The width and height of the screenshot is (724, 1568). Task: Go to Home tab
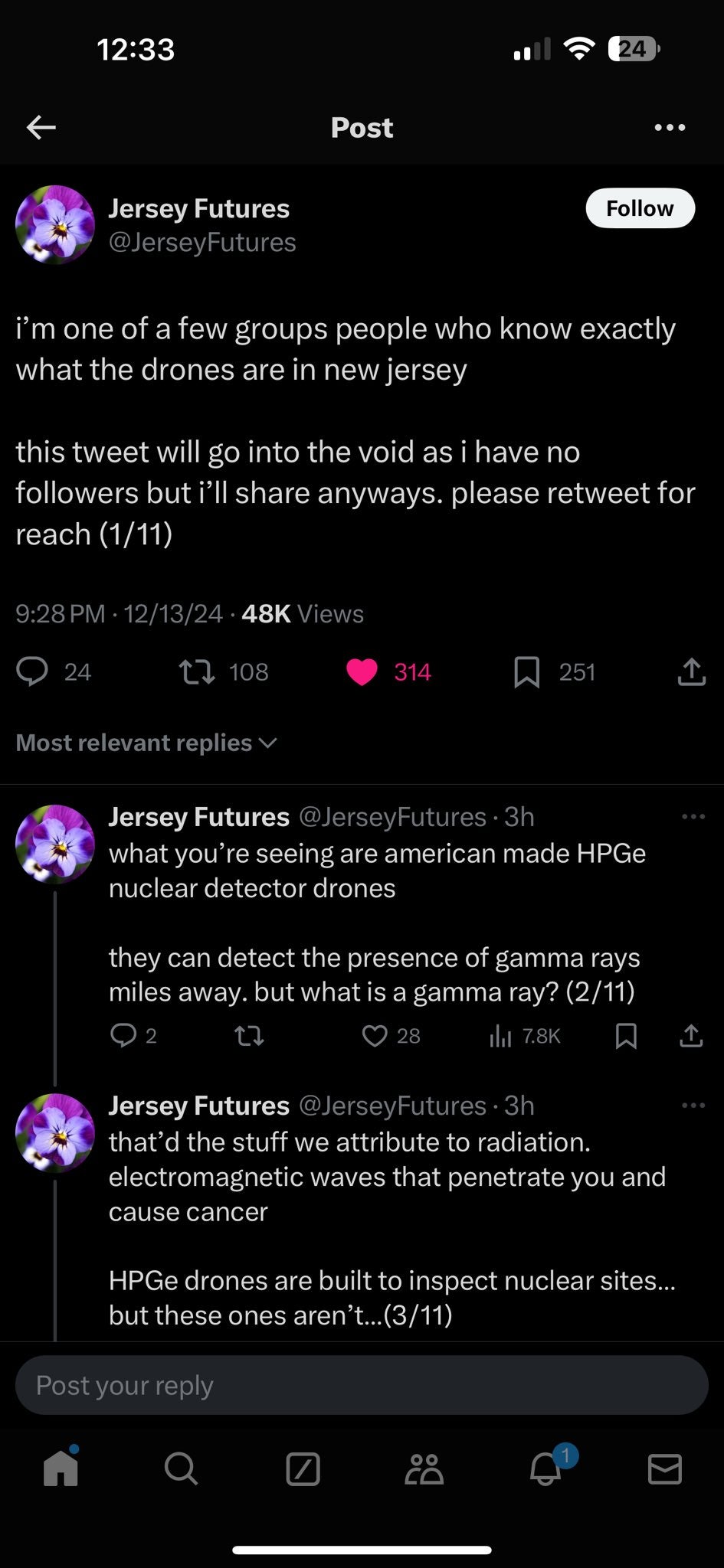click(61, 1468)
